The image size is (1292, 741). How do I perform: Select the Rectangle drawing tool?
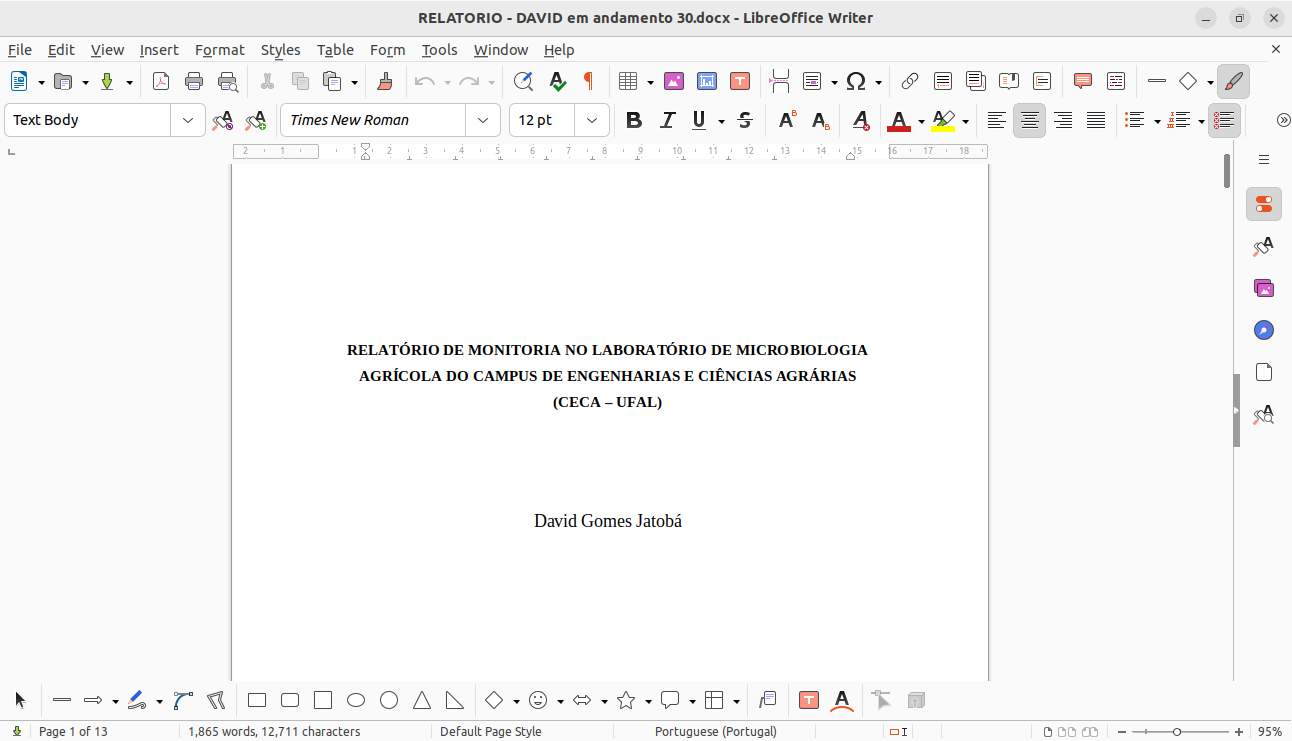[x=257, y=700]
